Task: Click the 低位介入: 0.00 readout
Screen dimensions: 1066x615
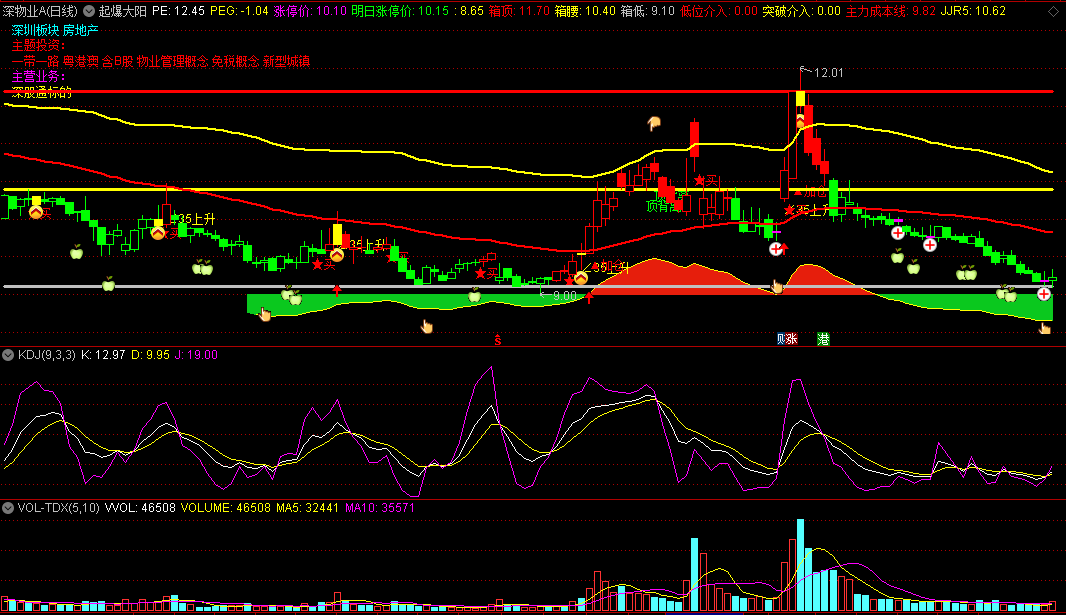Action: [719, 11]
